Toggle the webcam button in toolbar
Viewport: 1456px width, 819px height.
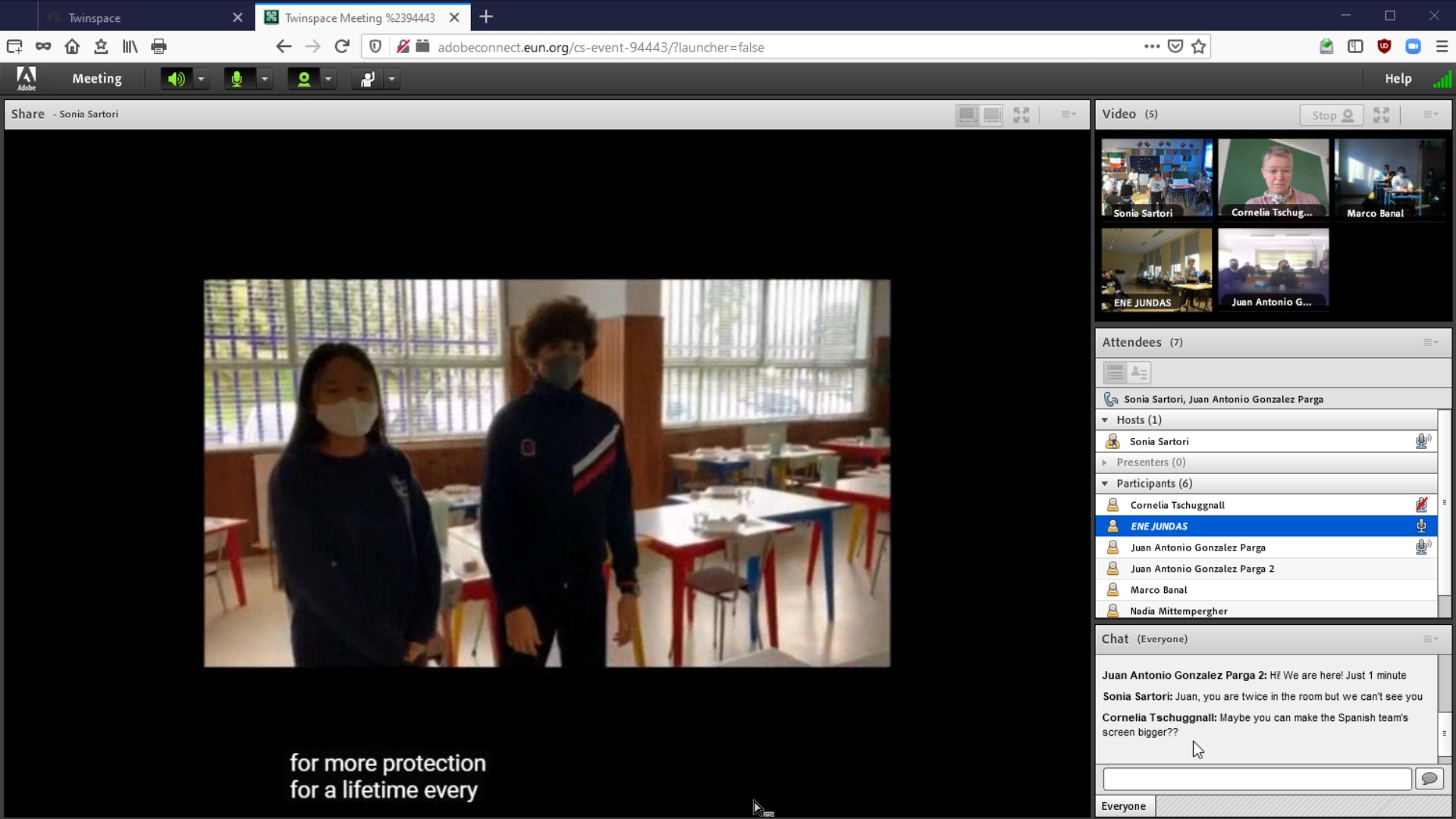(303, 79)
